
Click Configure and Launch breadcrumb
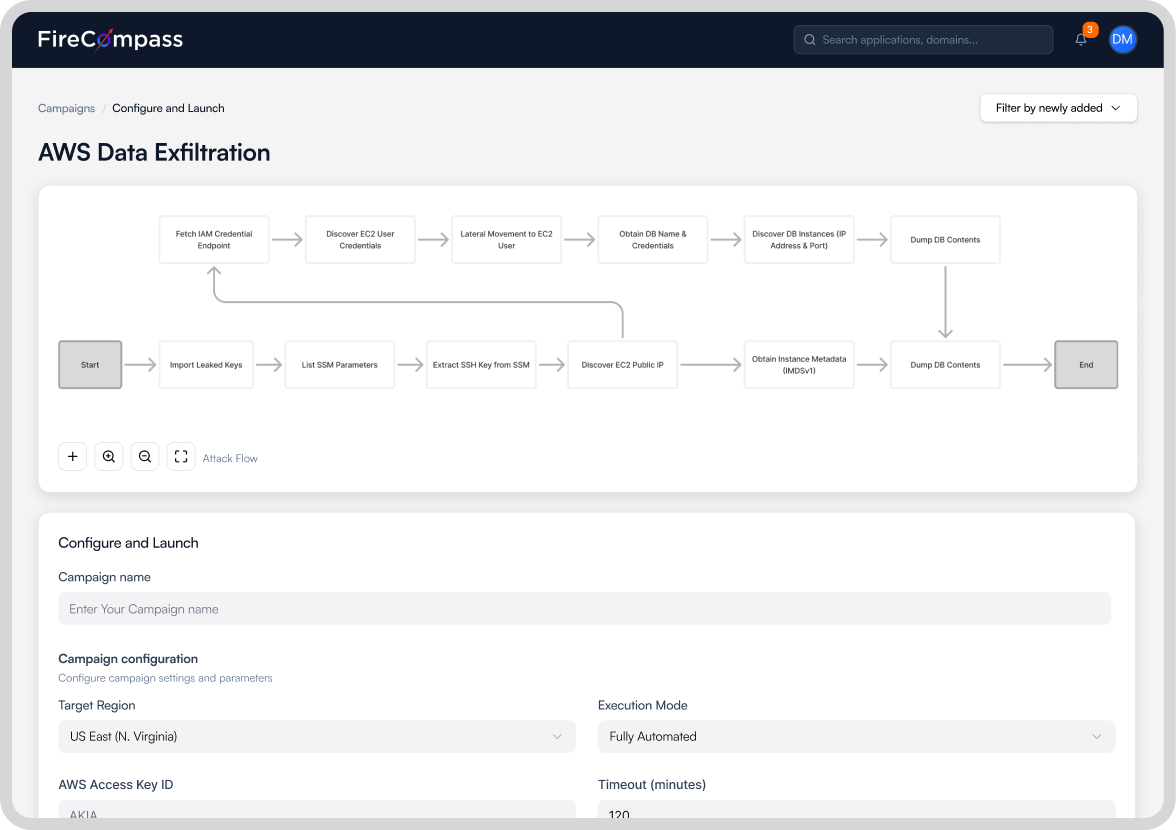coord(168,108)
